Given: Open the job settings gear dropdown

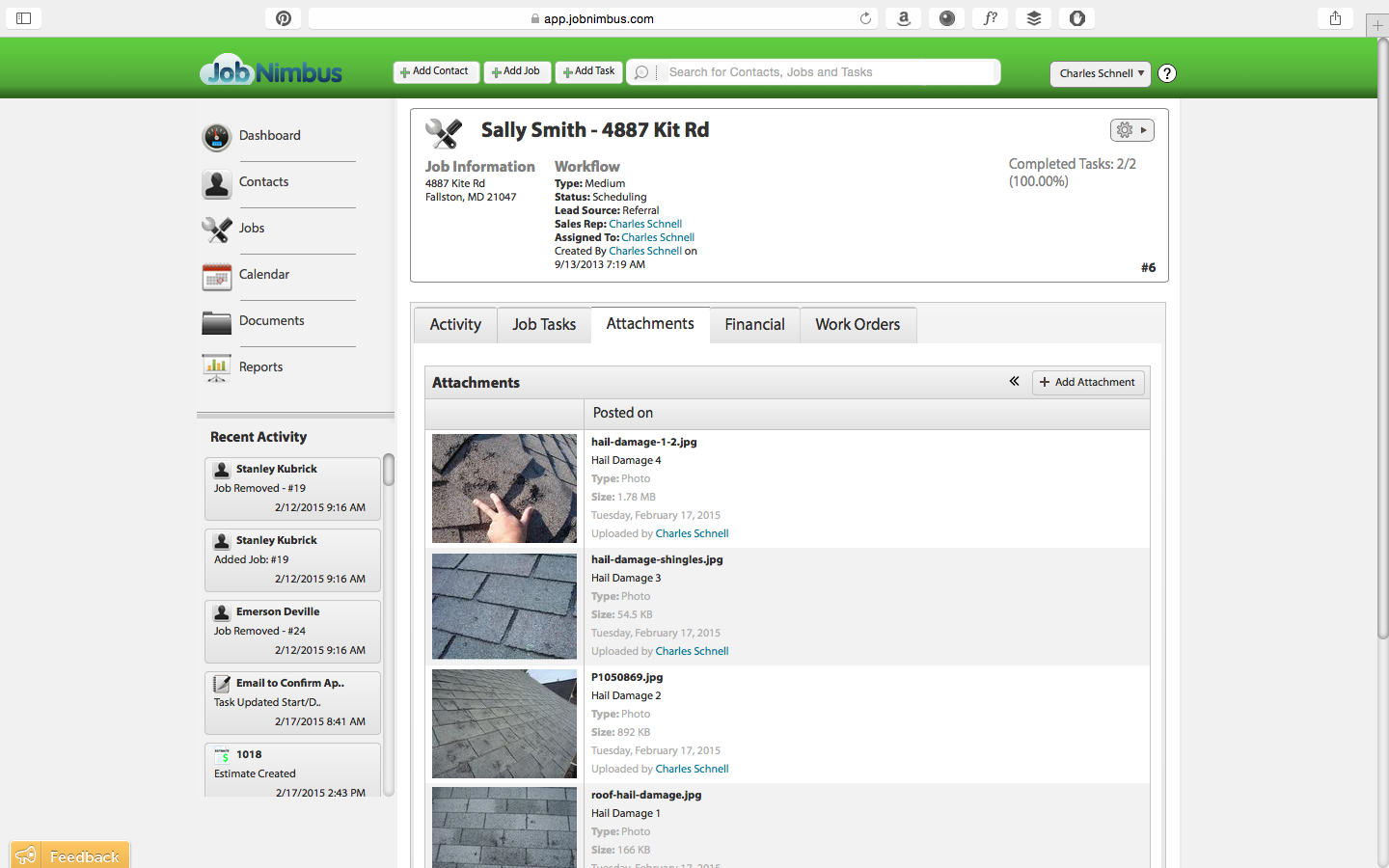Looking at the screenshot, I should (x=1132, y=130).
